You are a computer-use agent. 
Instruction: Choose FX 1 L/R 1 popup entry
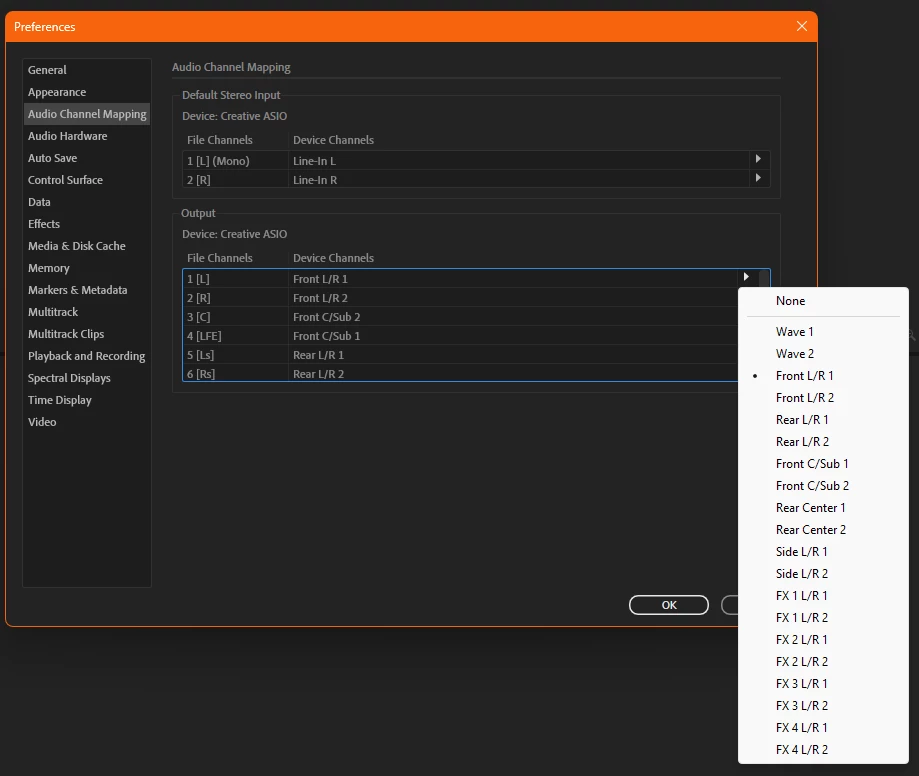click(823, 595)
